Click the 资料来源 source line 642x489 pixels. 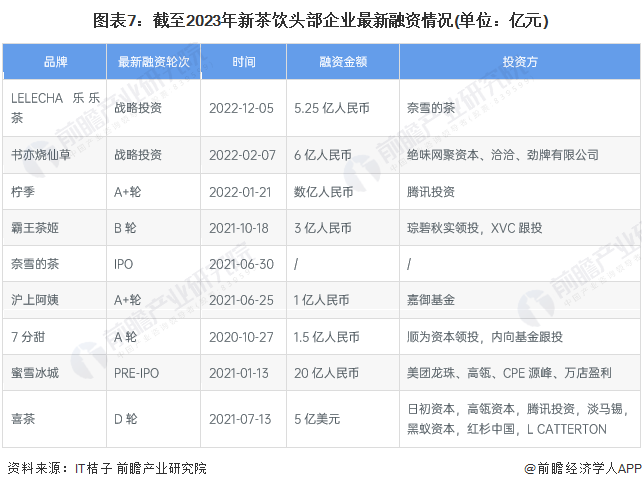(x=107, y=468)
